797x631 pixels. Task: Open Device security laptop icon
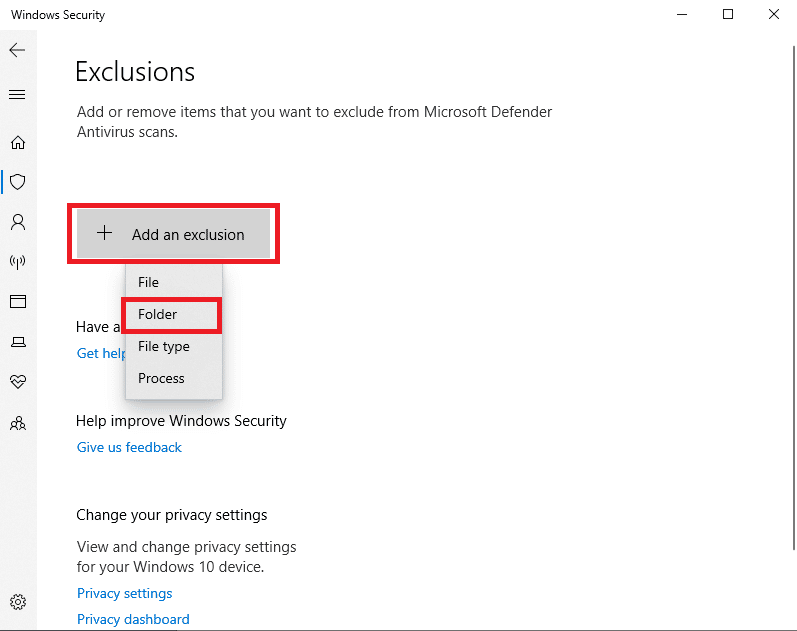tap(18, 342)
